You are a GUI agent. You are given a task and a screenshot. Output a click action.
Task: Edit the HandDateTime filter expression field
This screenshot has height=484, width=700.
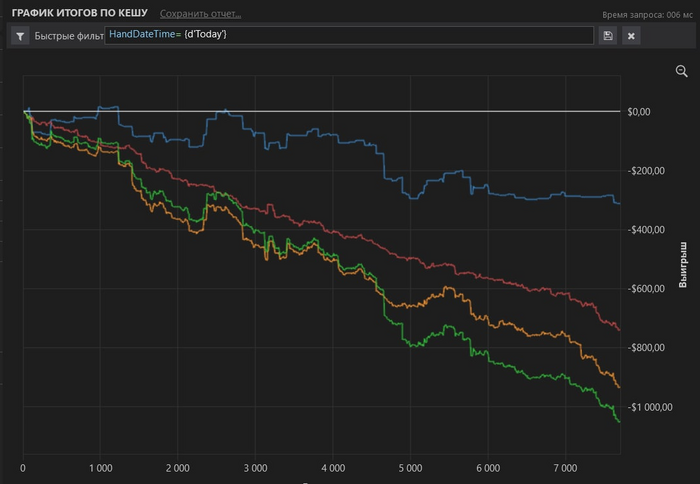coord(349,35)
